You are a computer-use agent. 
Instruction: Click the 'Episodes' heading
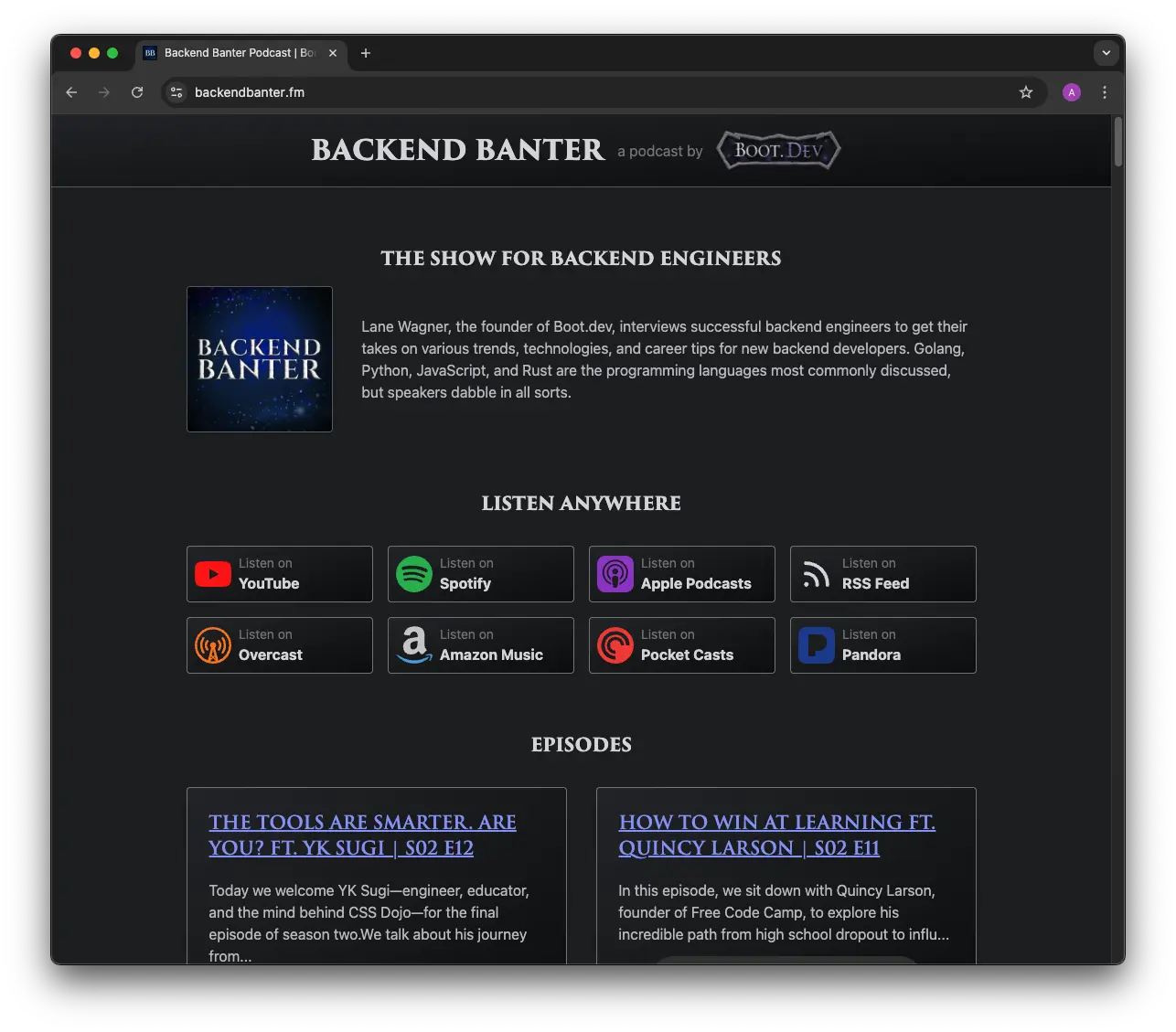point(581,745)
